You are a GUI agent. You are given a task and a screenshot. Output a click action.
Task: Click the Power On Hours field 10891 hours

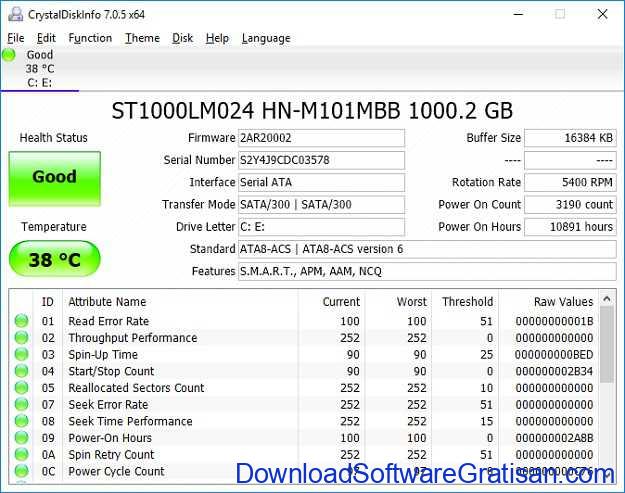tap(570, 227)
